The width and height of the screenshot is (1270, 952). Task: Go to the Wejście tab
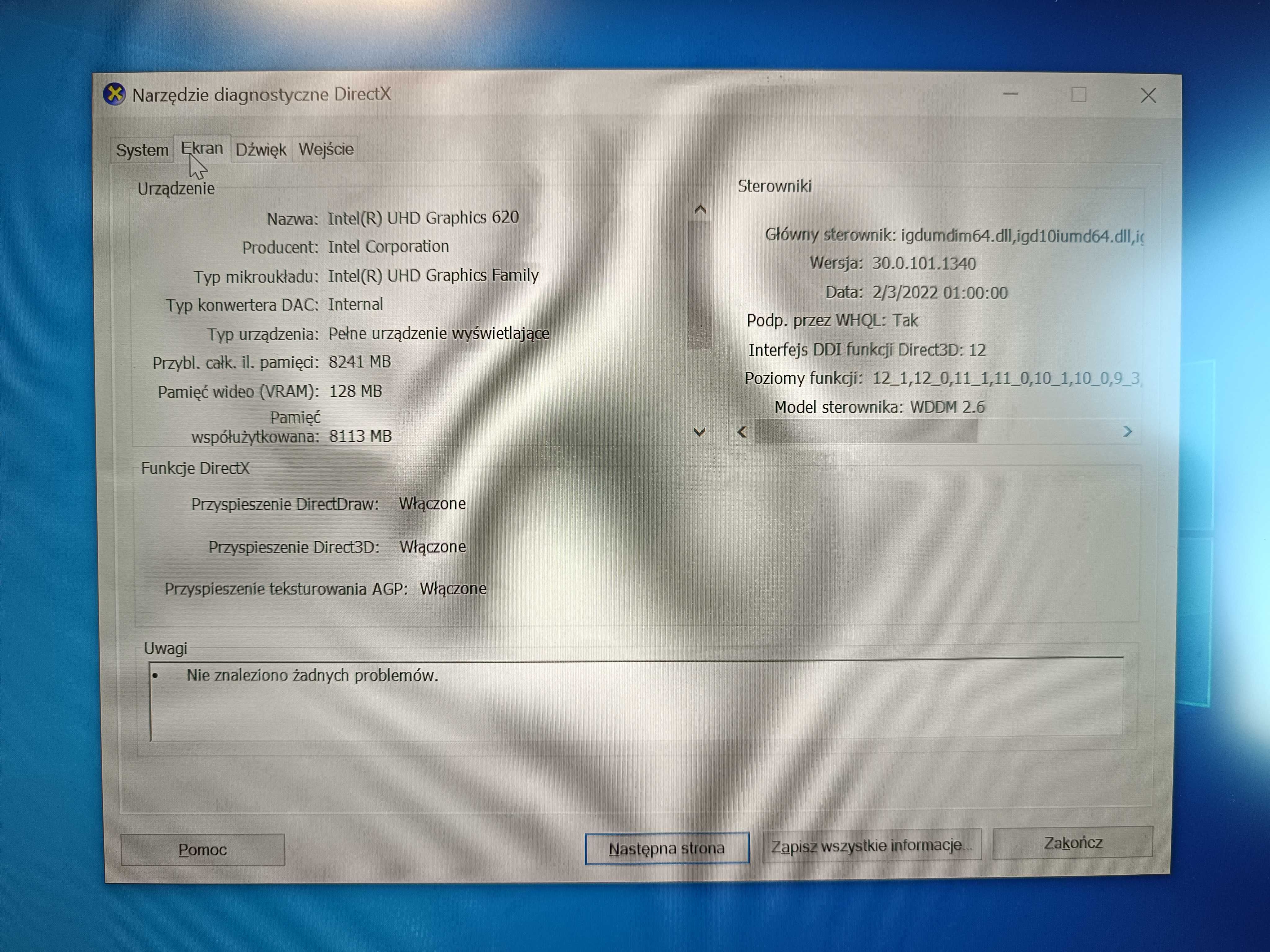pos(326,149)
